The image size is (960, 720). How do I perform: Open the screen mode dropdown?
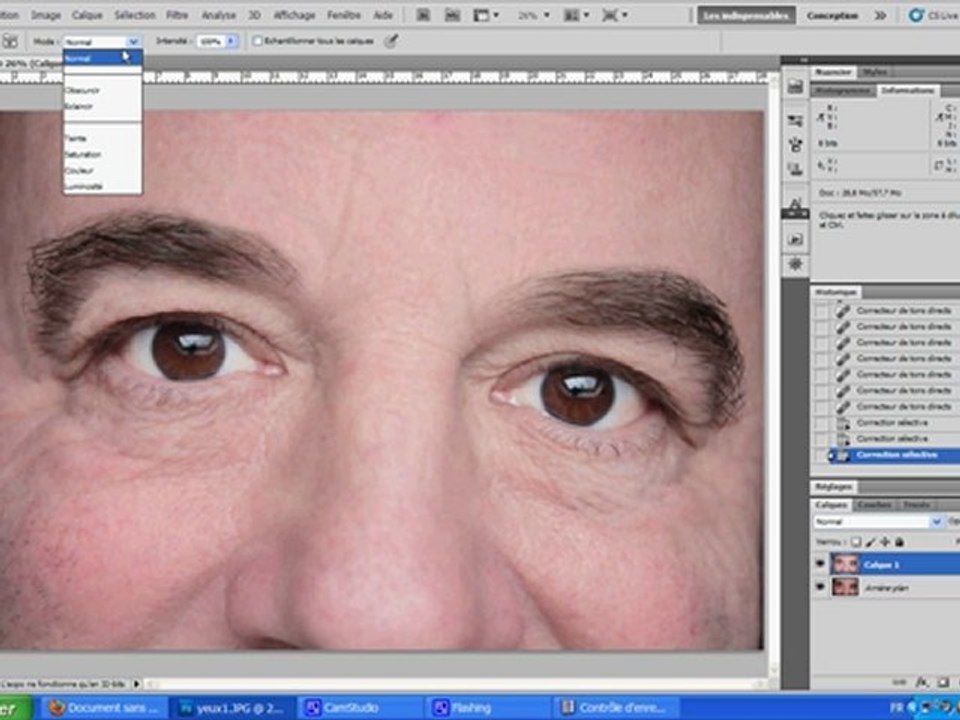coord(614,15)
